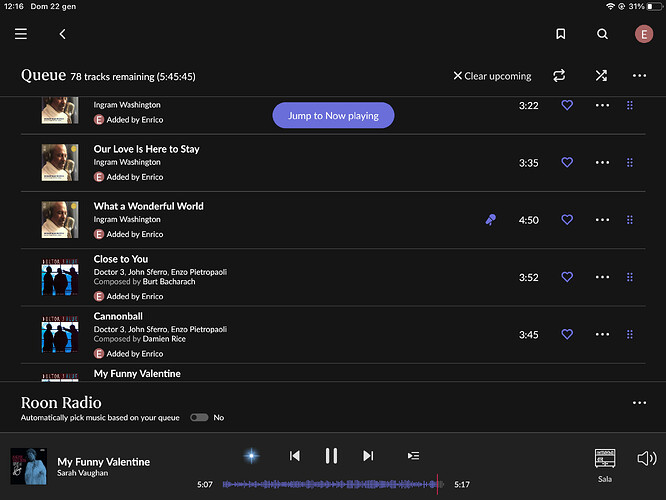Screen dimensions: 666x500
Task: Pause playback
Action: [x=331, y=456]
